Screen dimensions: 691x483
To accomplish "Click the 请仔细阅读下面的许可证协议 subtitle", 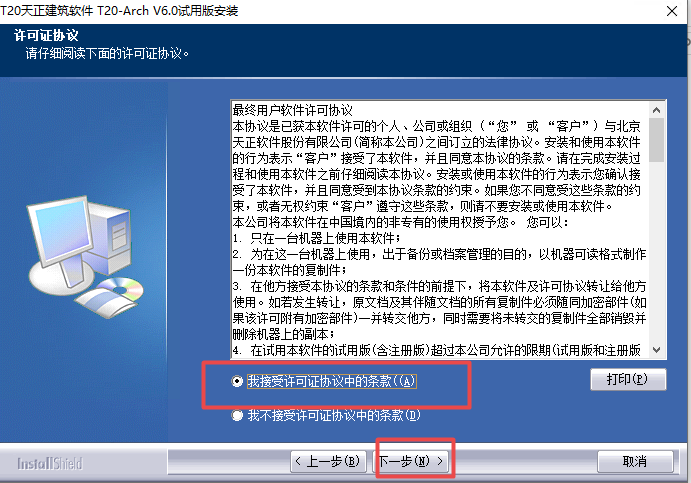I will 107,54.
